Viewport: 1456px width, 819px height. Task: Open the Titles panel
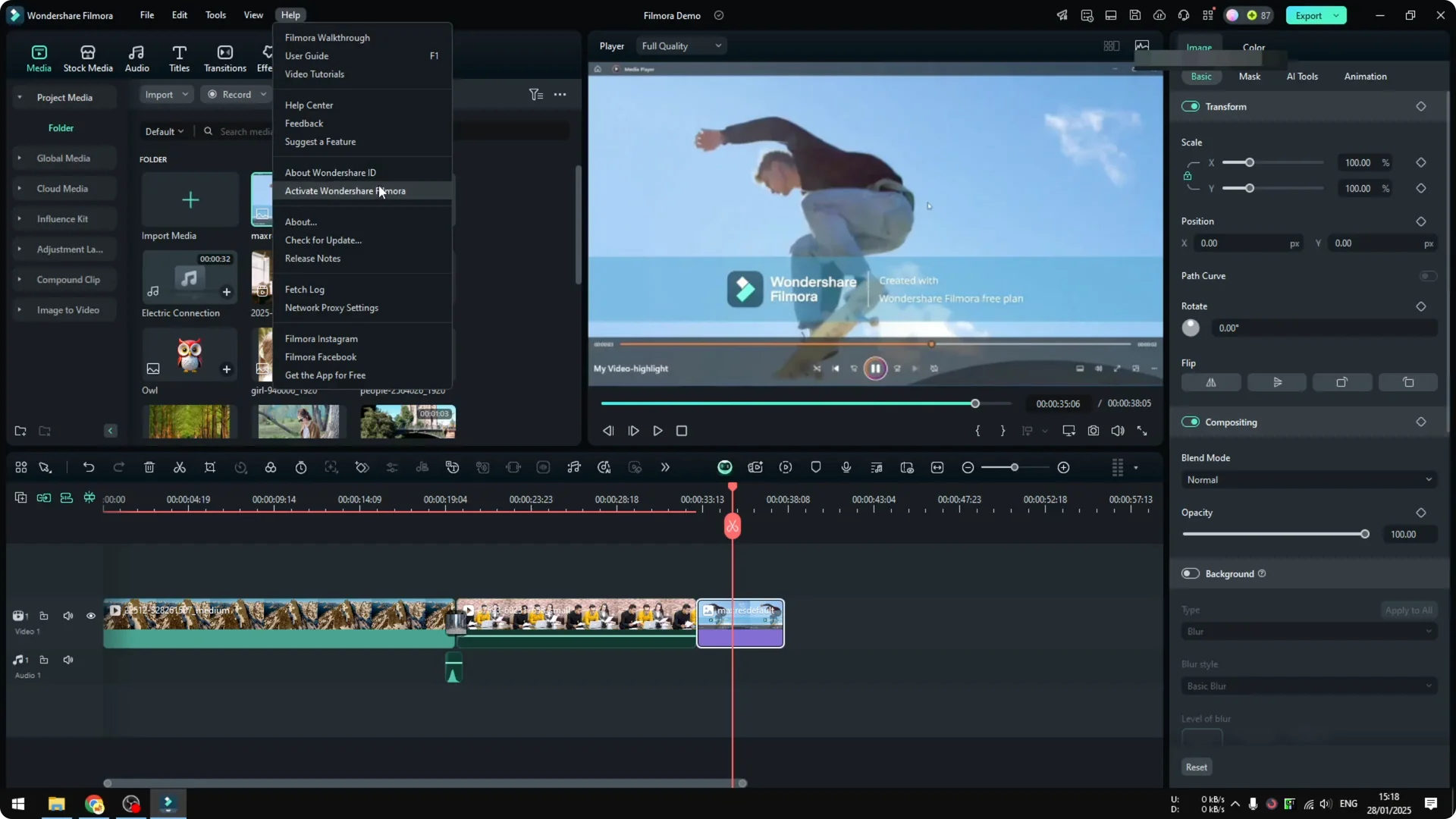179,58
